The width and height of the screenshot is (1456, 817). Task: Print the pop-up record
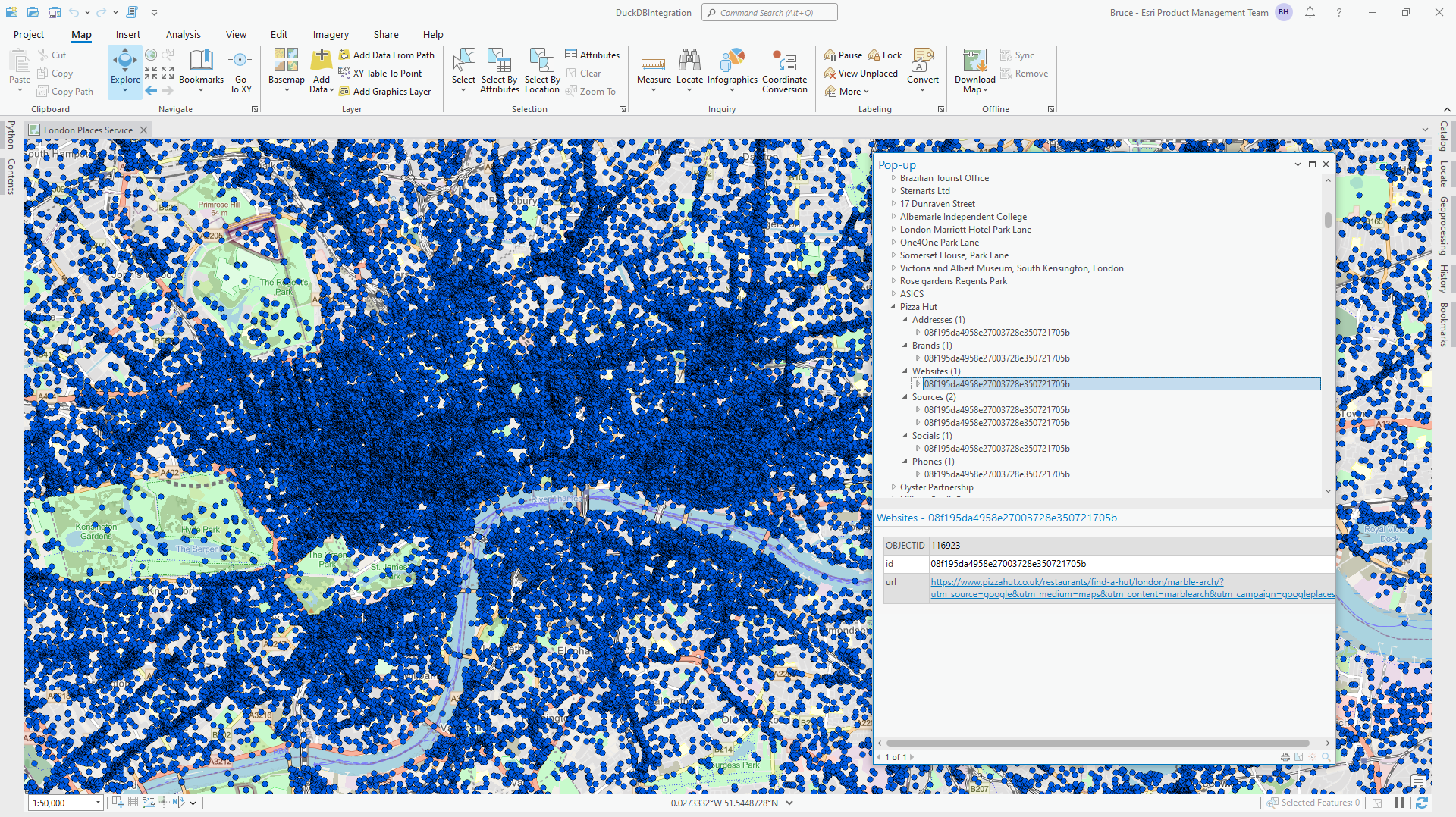pyautogui.click(x=1285, y=756)
